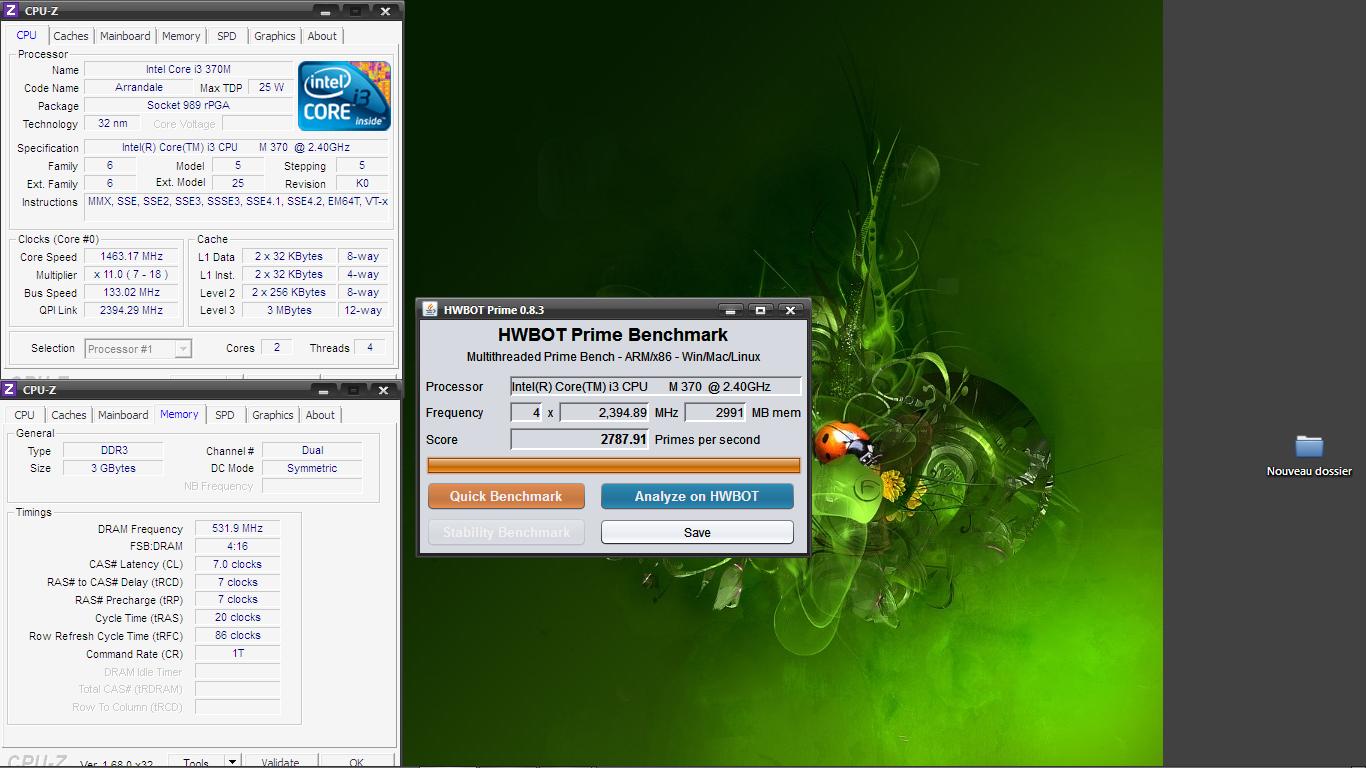
Task: Click the tRFC value 86 clocks
Action: pos(238,635)
